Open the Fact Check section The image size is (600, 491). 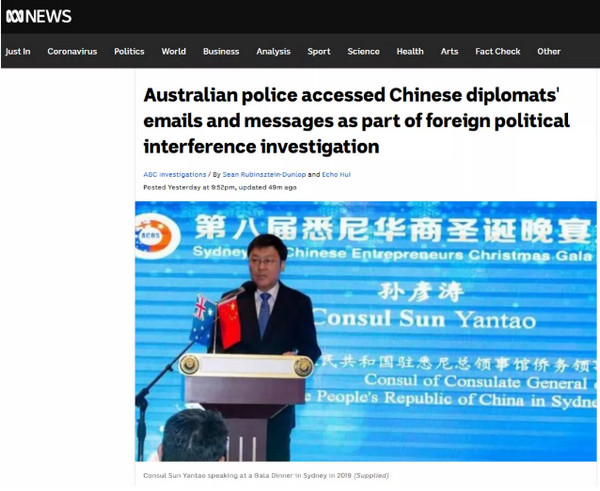(x=498, y=52)
